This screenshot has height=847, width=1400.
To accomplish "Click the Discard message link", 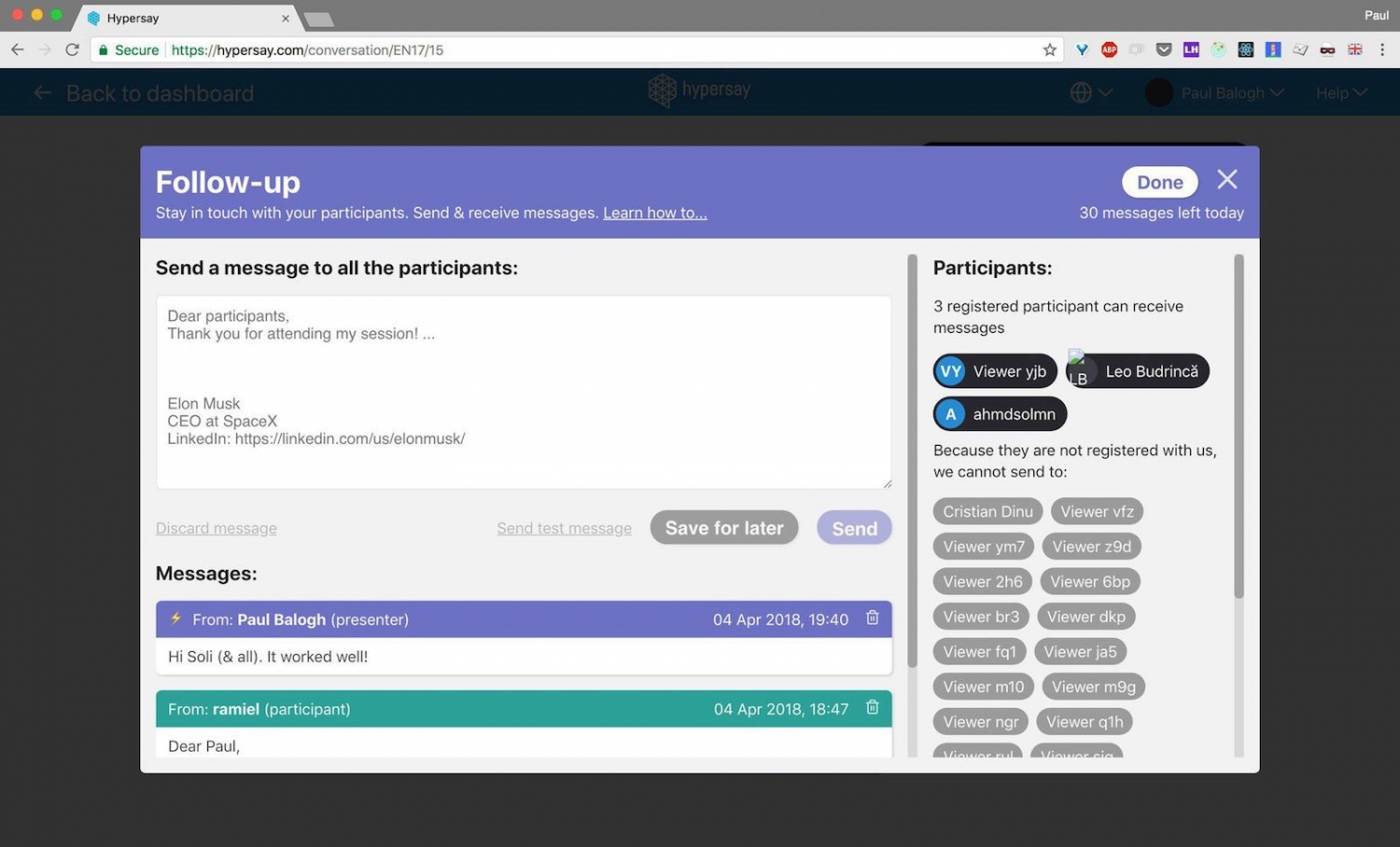I will 216,528.
